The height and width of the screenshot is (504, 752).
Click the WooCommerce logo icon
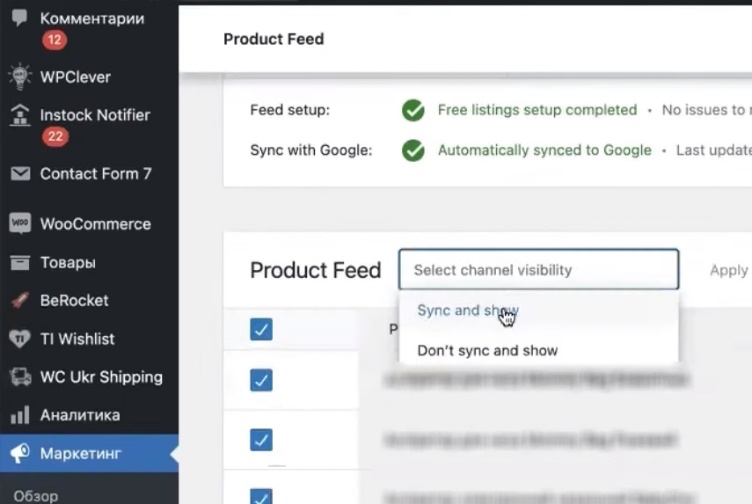(x=19, y=224)
